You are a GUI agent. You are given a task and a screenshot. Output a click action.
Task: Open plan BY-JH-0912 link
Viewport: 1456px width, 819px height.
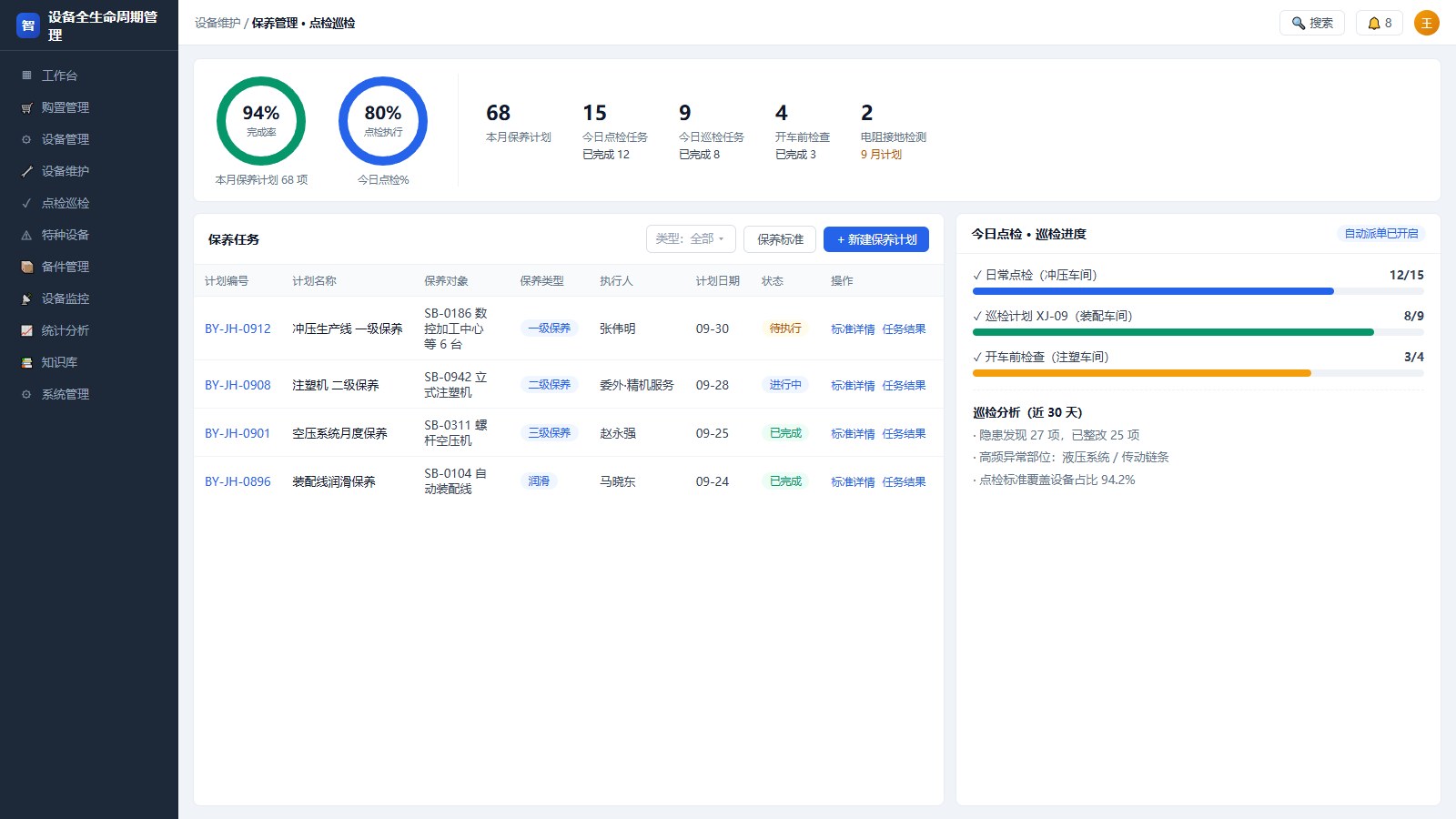coord(238,329)
